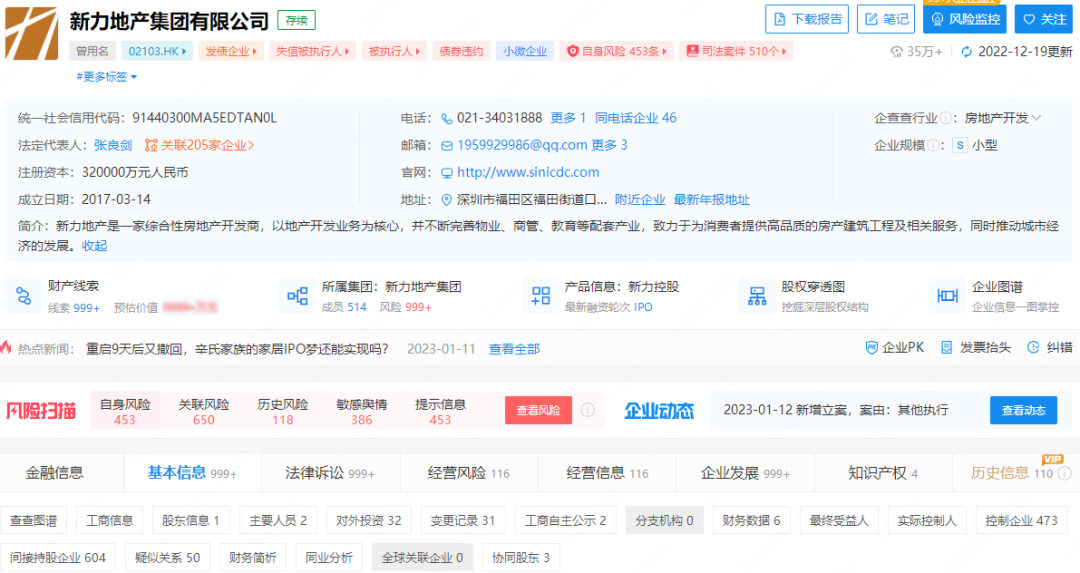Click the 曾用名 former name tag
The height and width of the screenshot is (573, 1080).
[92, 51]
